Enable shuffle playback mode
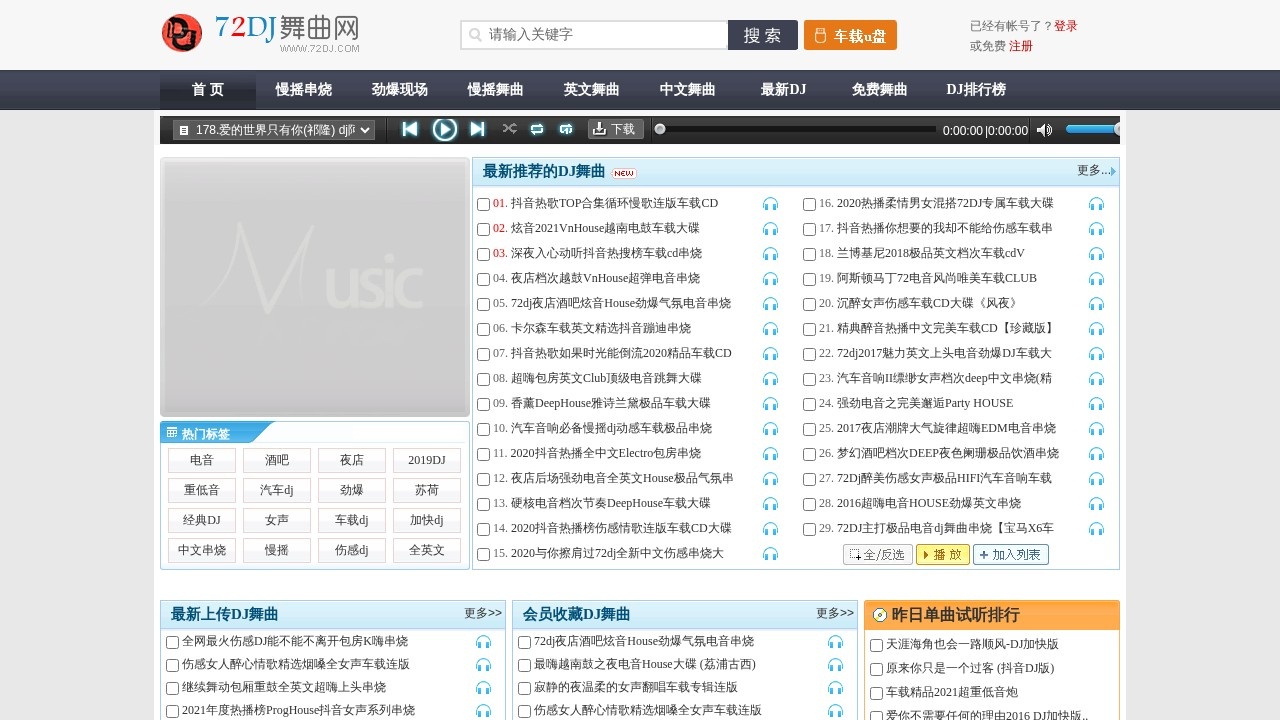The width and height of the screenshot is (1280, 720). pyautogui.click(x=509, y=129)
